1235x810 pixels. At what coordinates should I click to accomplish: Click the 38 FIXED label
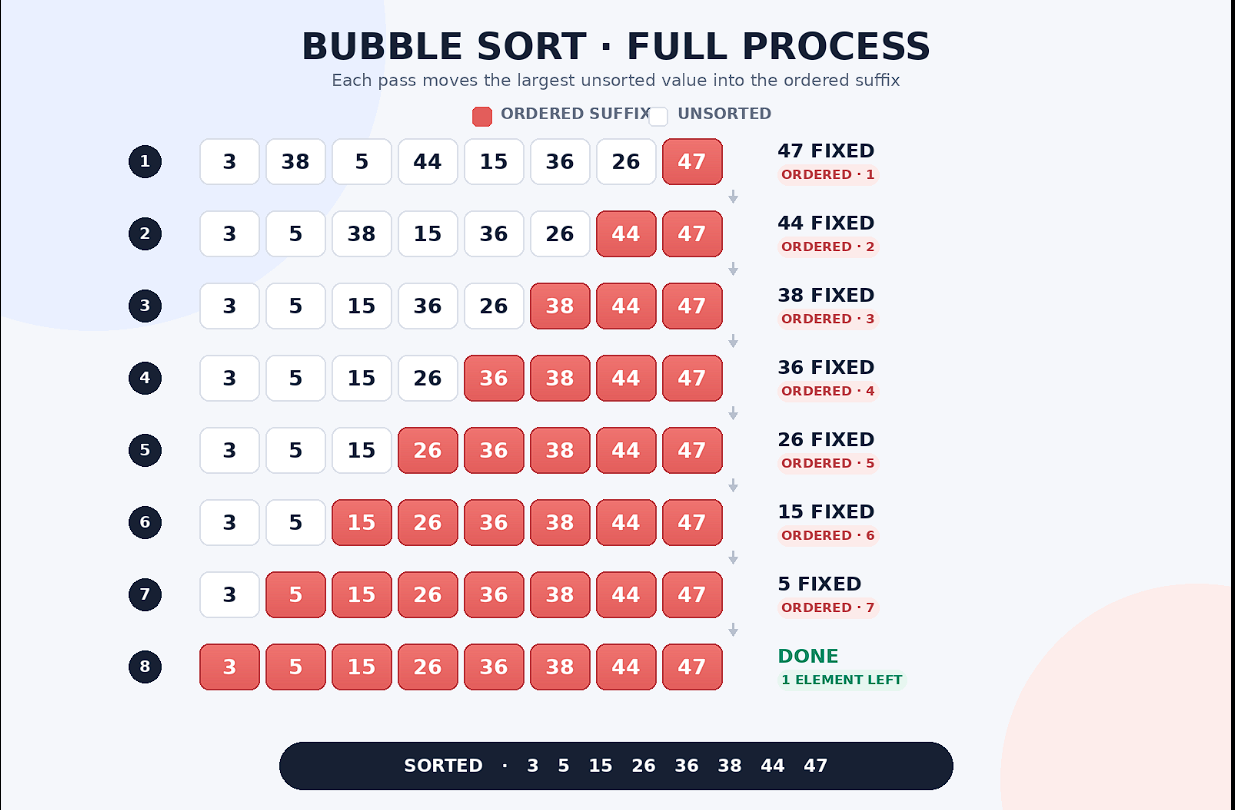coord(826,295)
